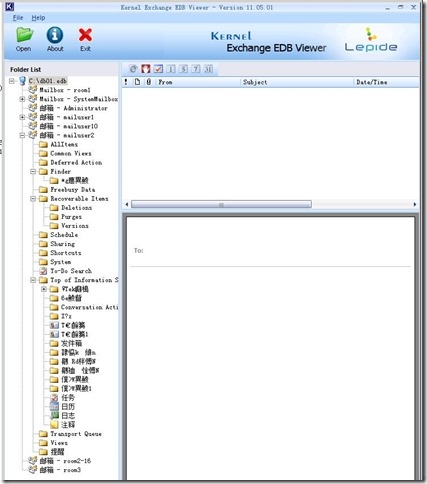Sort by attachment paperclip column
427x484 pixels.
pos(149,82)
